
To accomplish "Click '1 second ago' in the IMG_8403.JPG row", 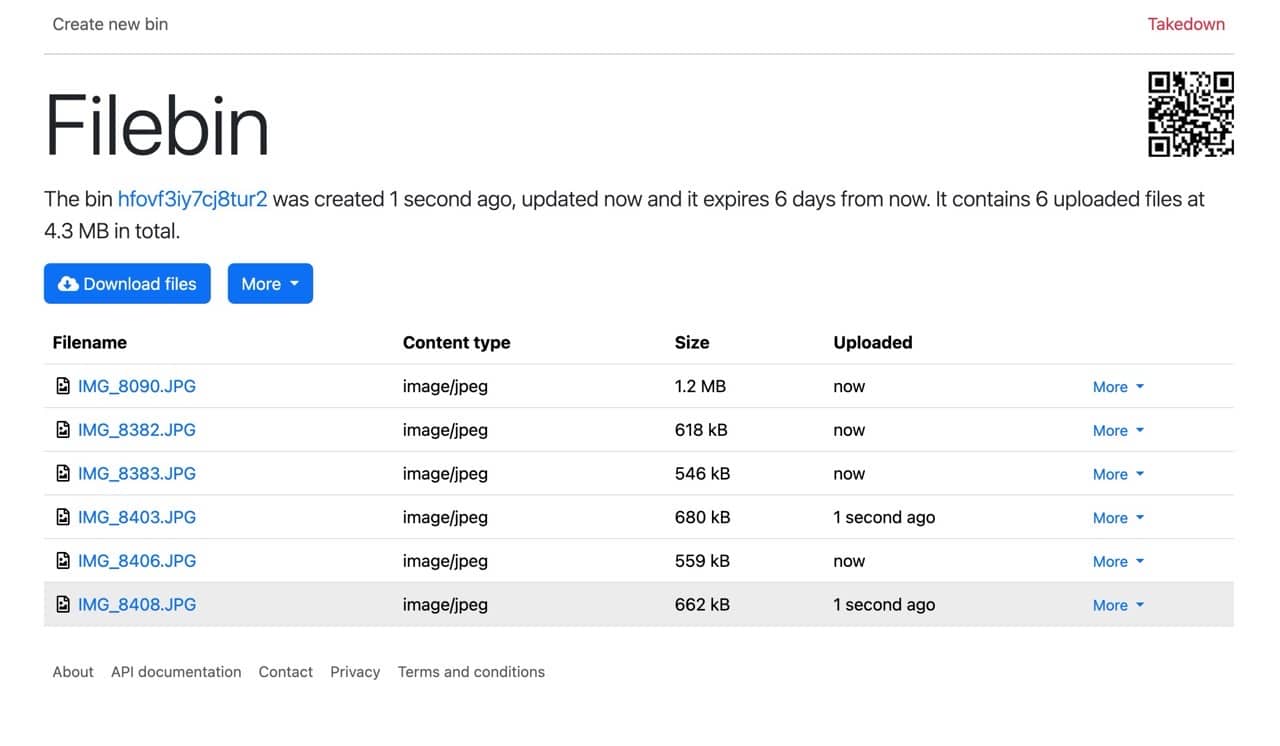I will [884, 517].
